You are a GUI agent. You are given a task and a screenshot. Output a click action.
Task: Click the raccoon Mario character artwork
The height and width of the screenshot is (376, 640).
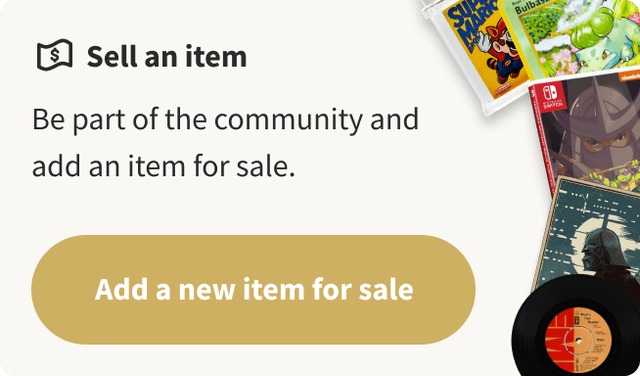(x=500, y=51)
